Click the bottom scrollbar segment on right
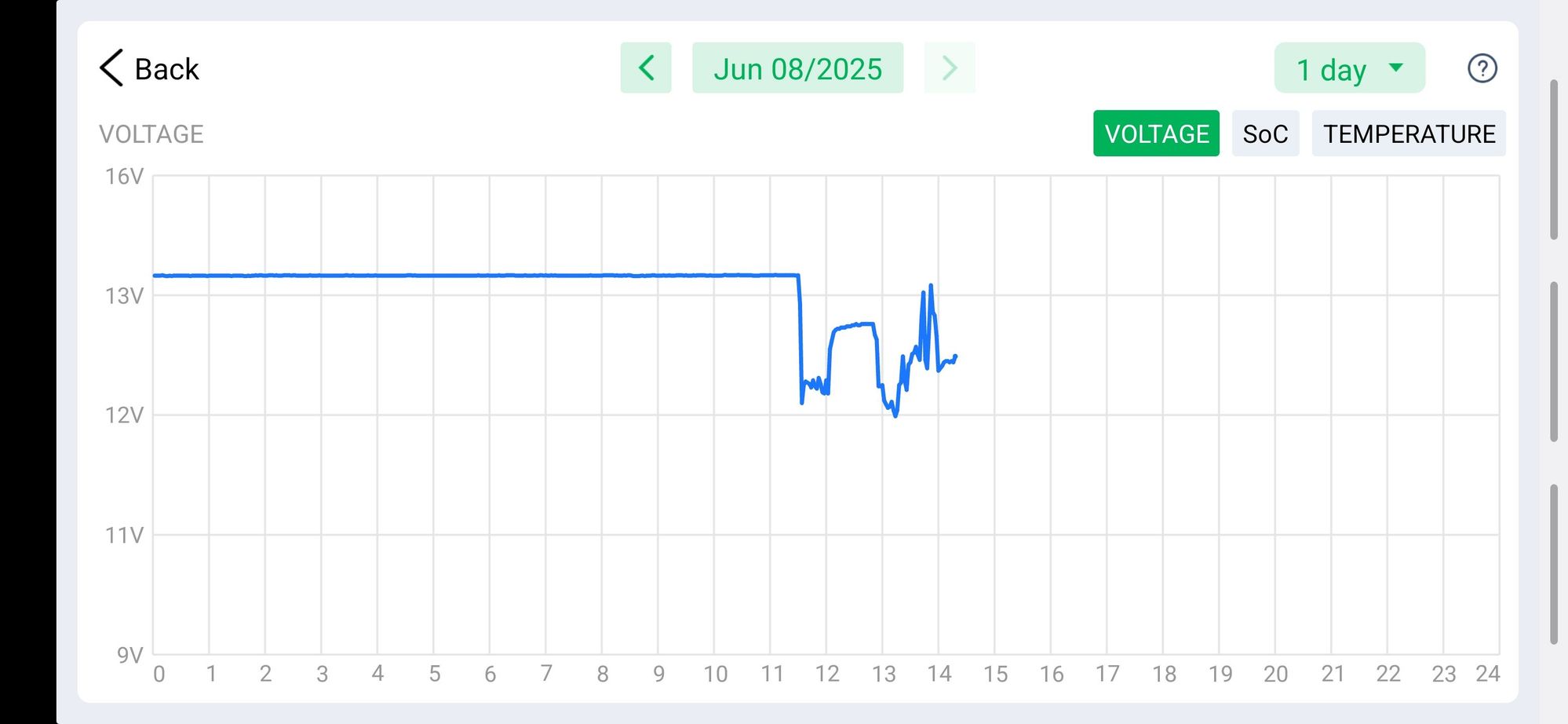The image size is (1568, 724). point(1553,565)
